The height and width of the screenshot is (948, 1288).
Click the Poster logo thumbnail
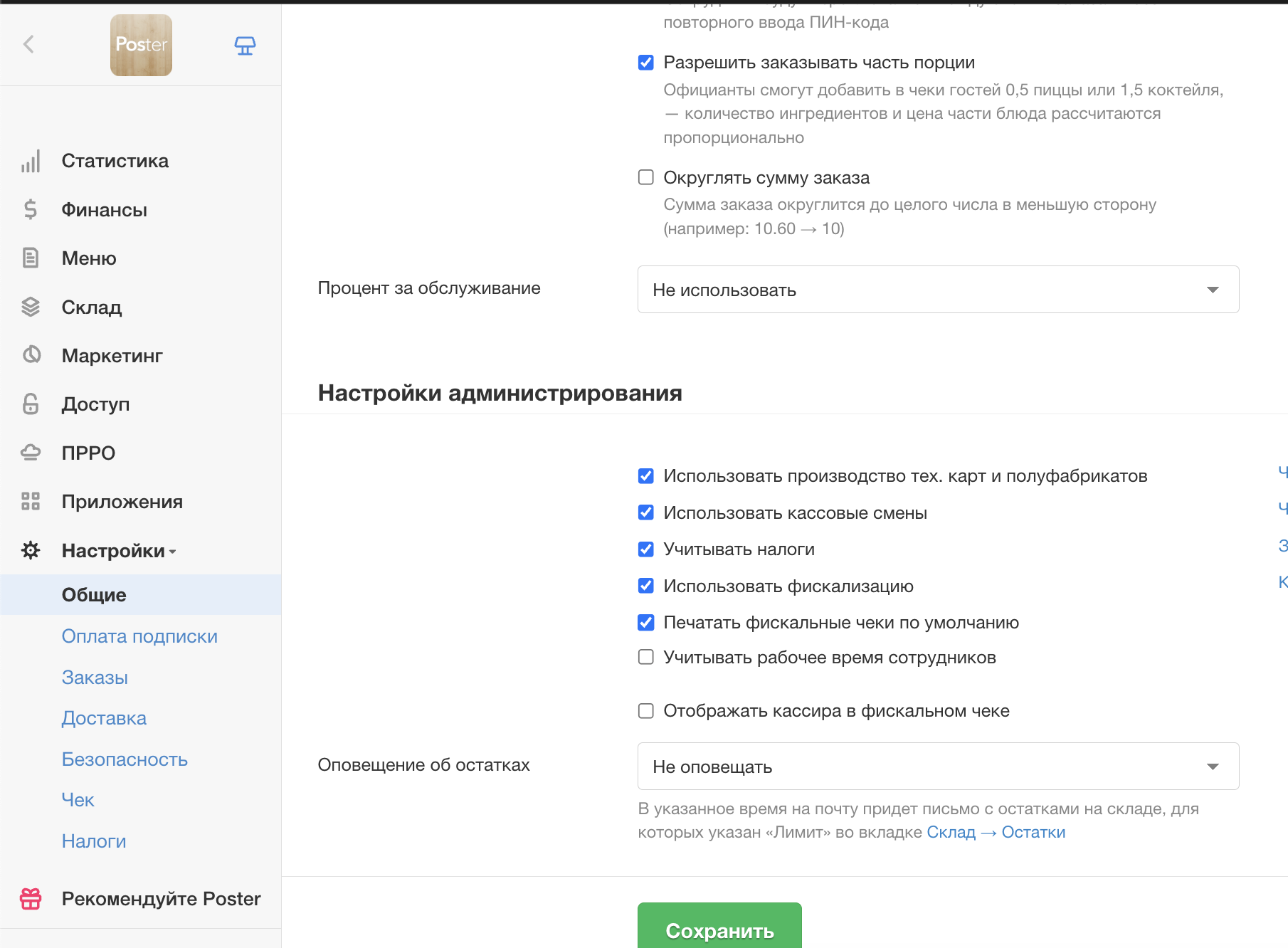[141, 46]
